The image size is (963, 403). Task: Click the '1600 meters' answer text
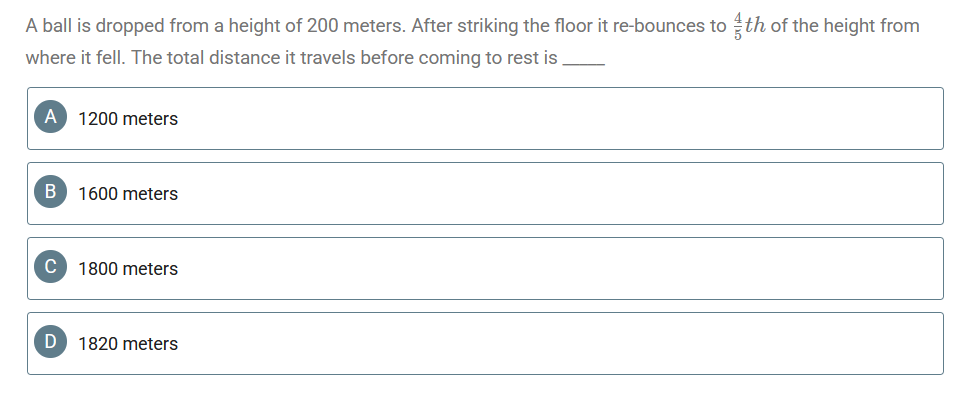point(128,194)
